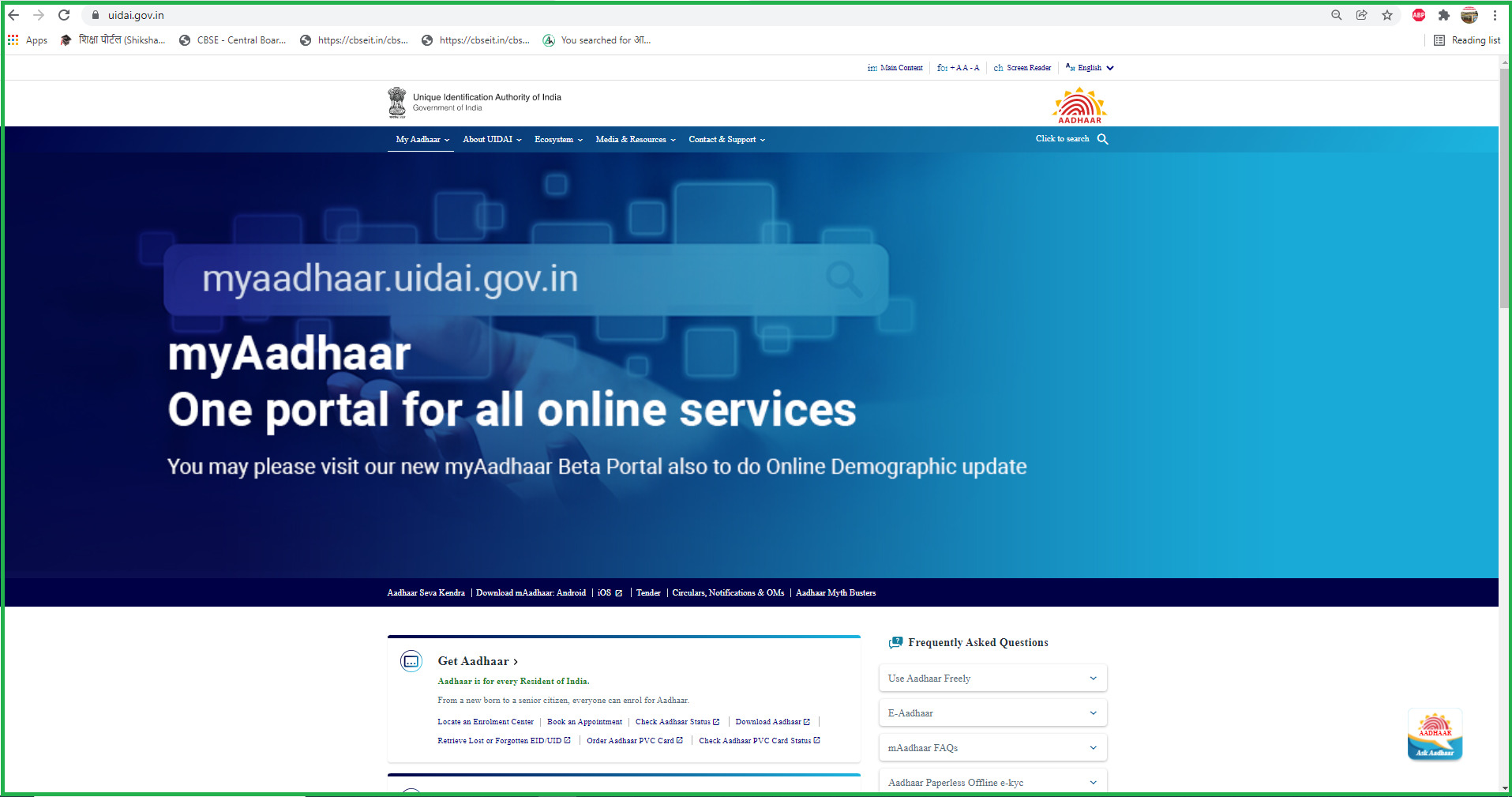Open the English language dropdown
This screenshot has width=1512, height=797.
tap(1090, 68)
